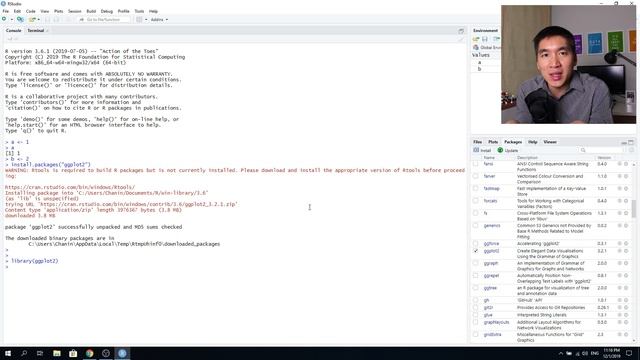Check the fs package checkbox

point(476,213)
